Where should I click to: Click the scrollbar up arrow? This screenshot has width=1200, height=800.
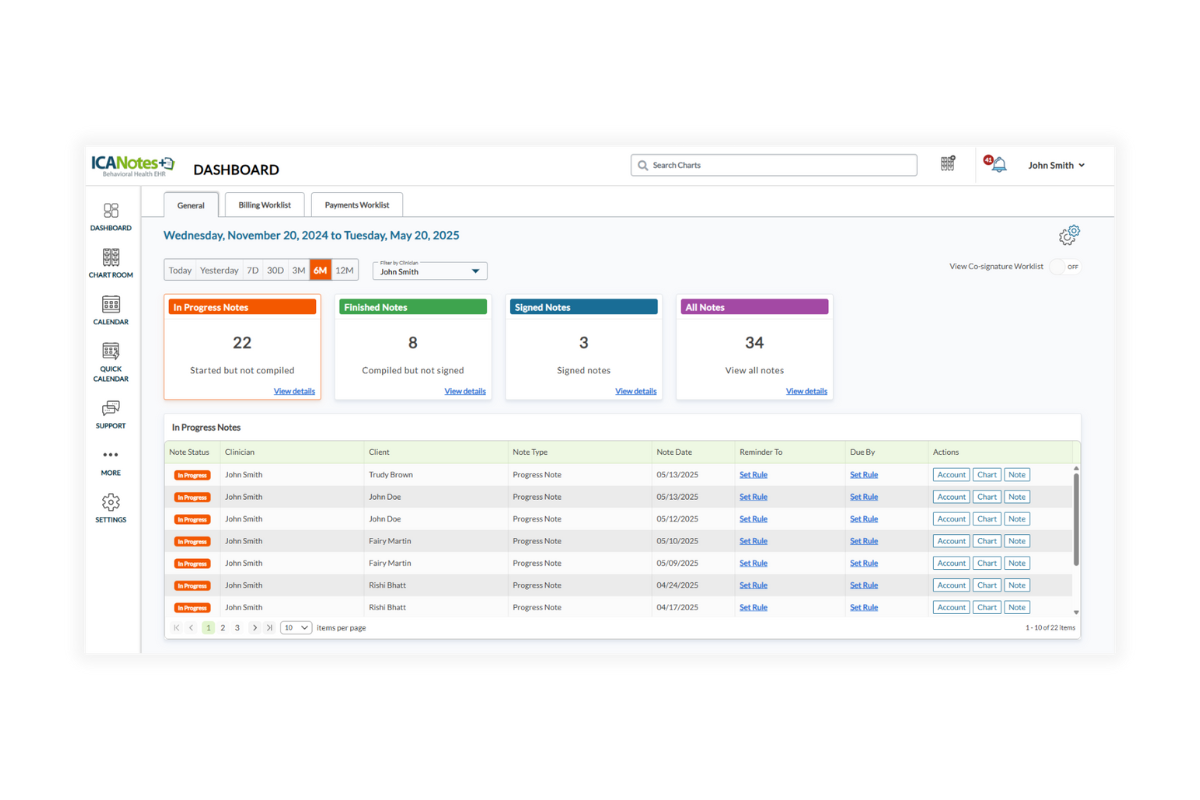(x=1076, y=468)
